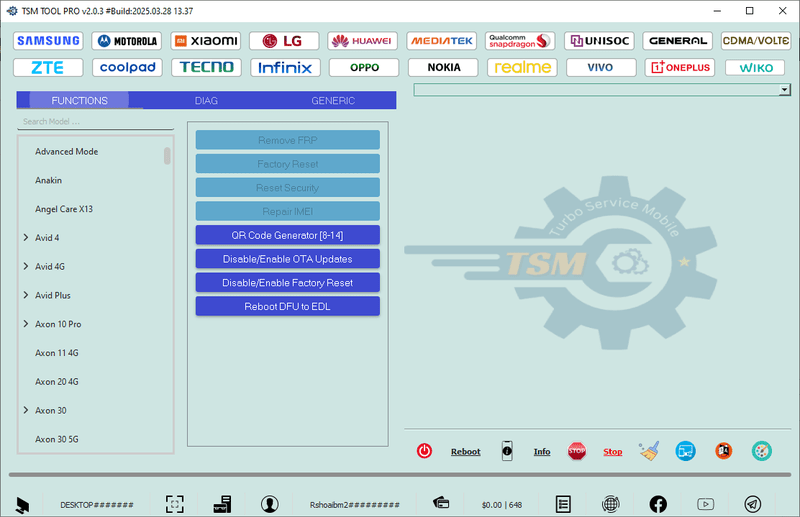
Task: Expand the Avid 4 tree node
Action: pos(26,238)
